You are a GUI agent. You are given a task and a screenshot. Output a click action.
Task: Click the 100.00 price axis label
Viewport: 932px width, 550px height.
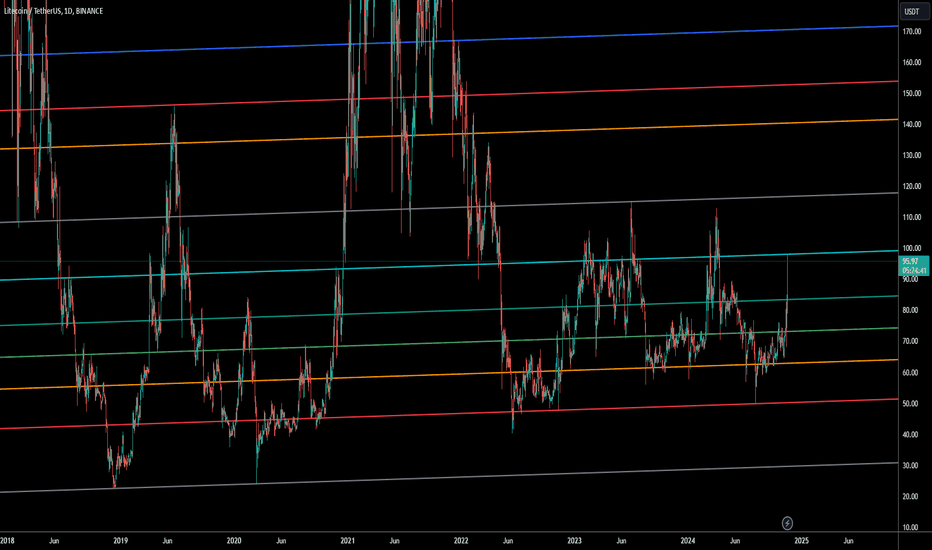(912, 248)
